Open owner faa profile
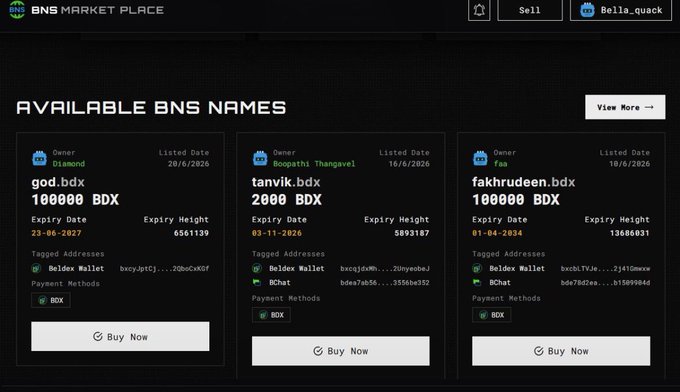This screenshot has height=392, width=680. tap(500, 163)
